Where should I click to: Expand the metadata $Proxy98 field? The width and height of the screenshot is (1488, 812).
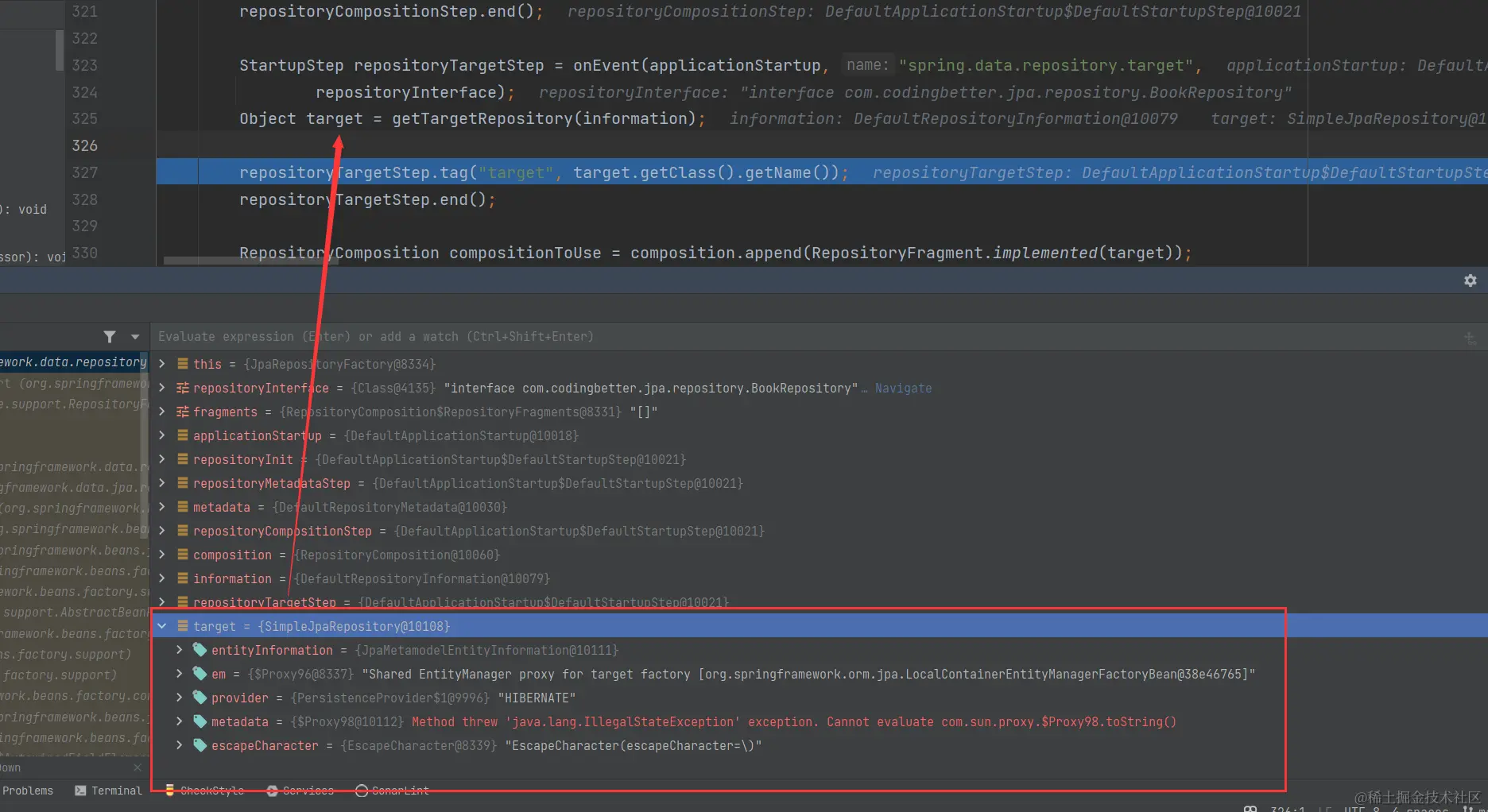click(180, 721)
